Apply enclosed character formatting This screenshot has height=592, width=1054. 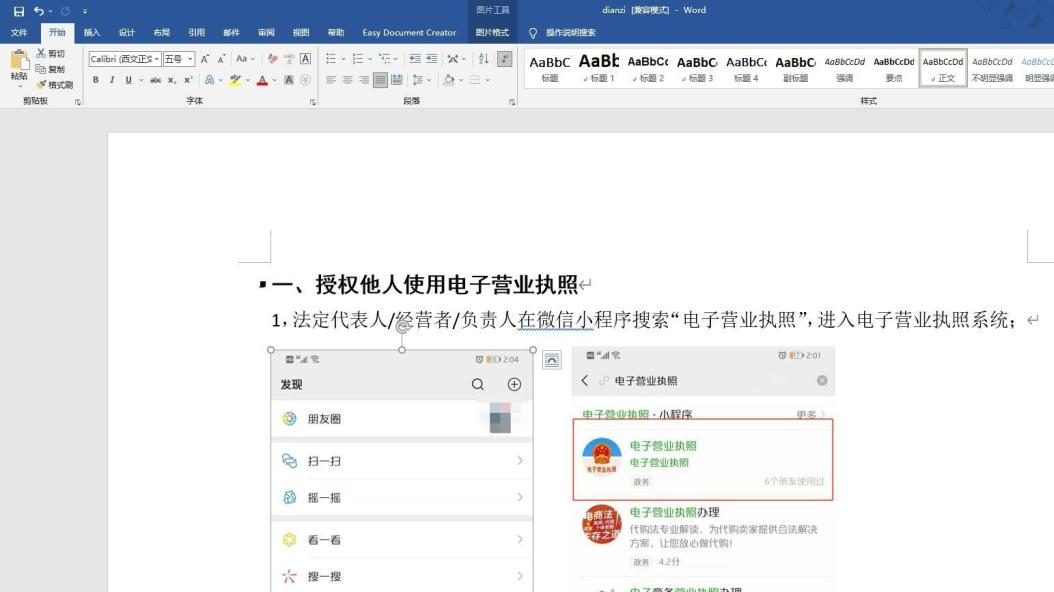coord(305,80)
